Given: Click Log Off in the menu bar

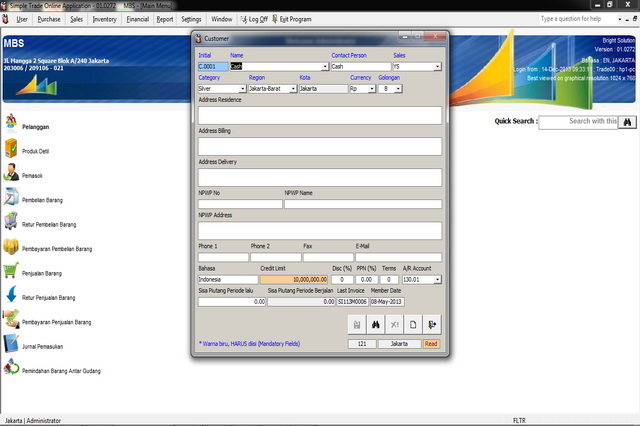Looking at the screenshot, I should pos(254,19).
